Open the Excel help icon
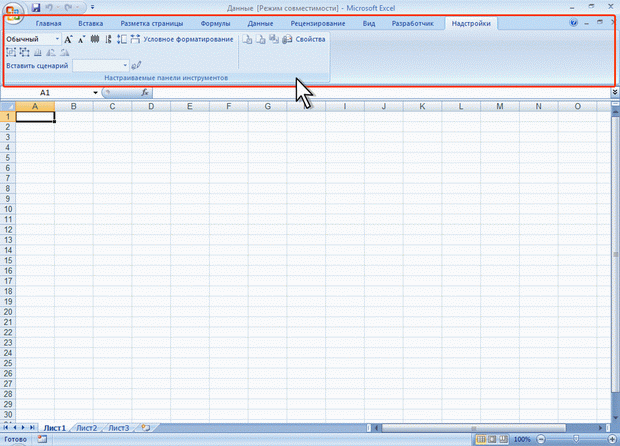Image resolution: width=620 pixels, height=446 pixels. 573,23
